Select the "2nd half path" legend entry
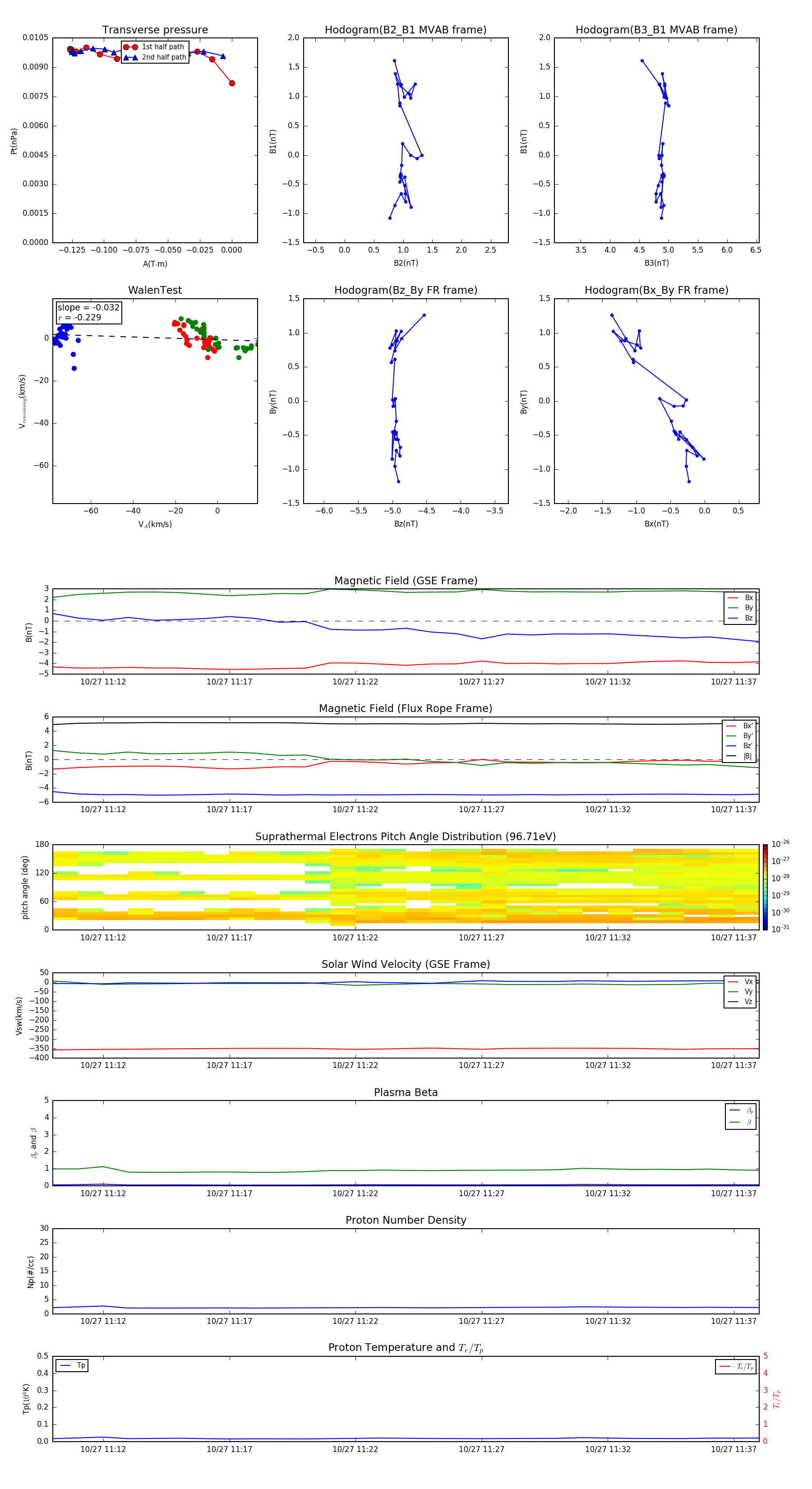 (154, 57)
